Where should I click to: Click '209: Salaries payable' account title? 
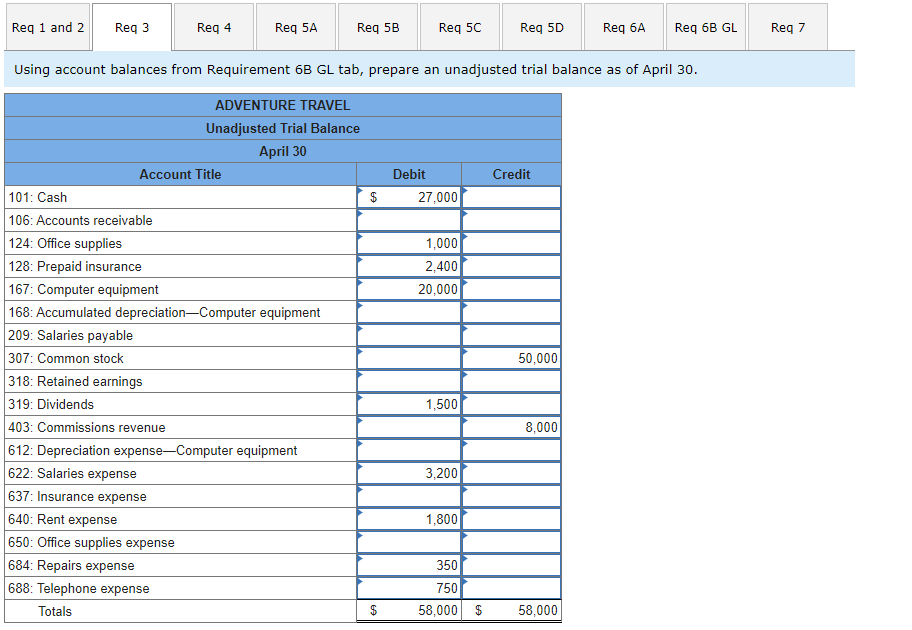point(70,336)
